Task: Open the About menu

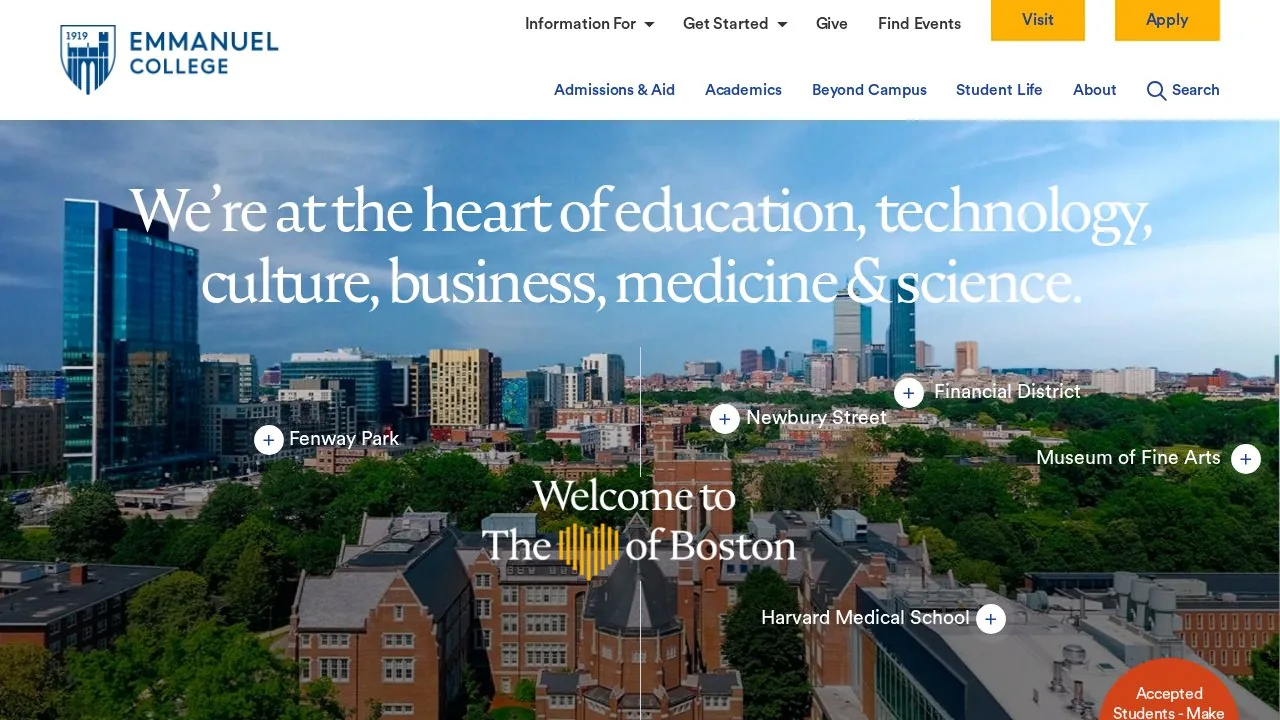Action: pyautogui.click(x=1095, y=90)
